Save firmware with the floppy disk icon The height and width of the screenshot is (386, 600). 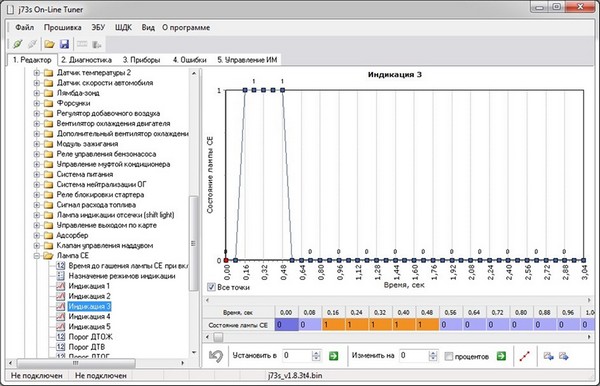[x=64, y=44]
